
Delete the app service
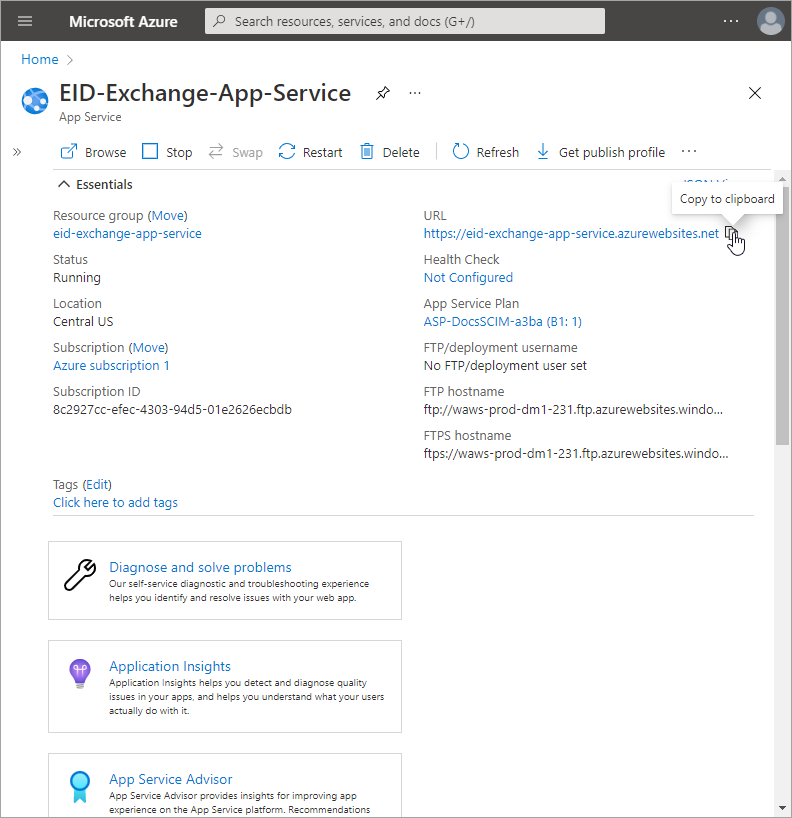(x=389, y=152)
